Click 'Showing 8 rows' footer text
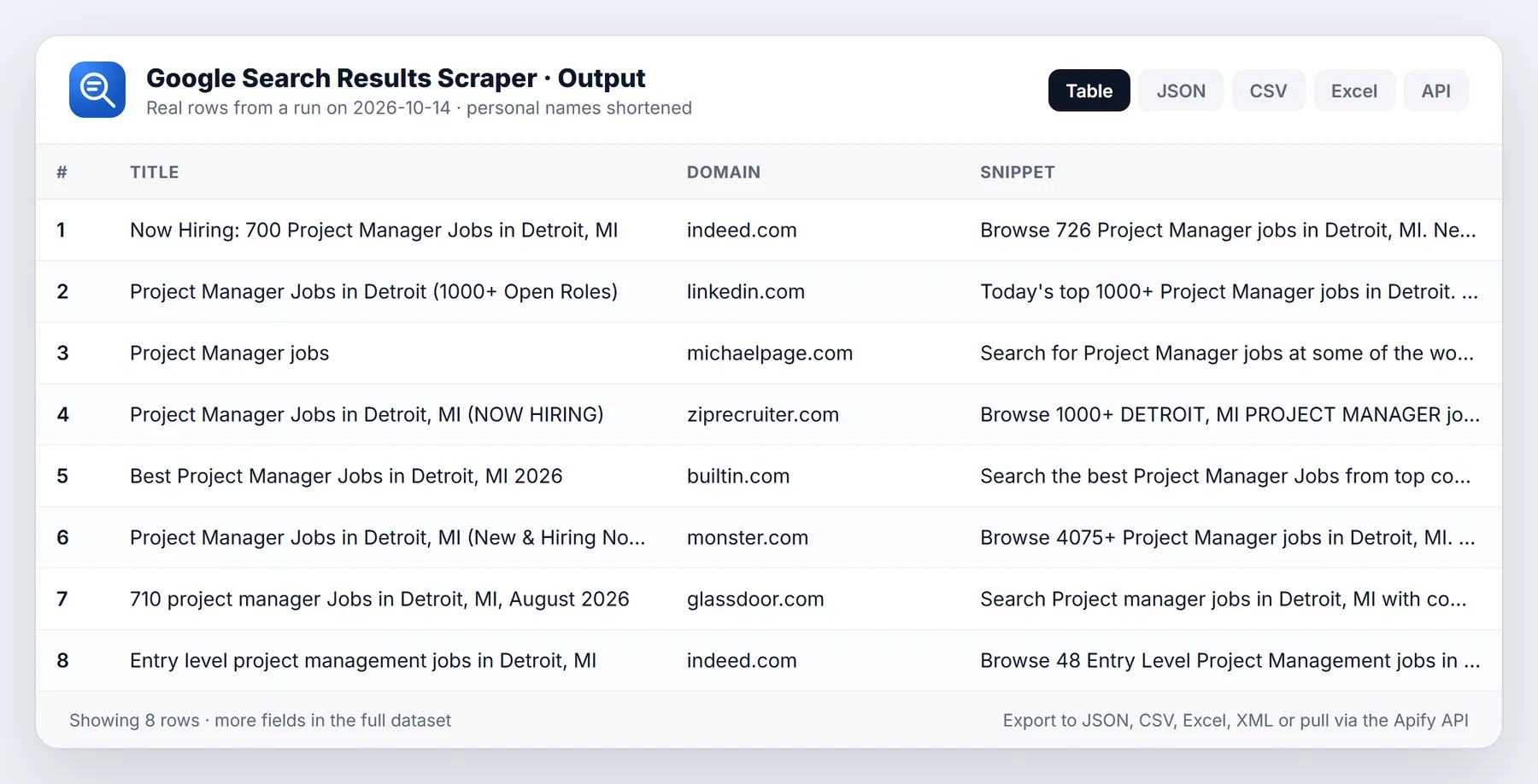The height and width of the screenshot is (784, 1538). point(134,720)
